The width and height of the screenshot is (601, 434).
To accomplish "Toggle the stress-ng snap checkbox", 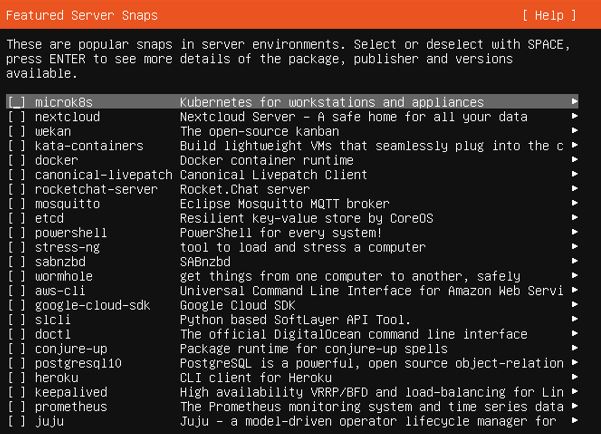I will (x=16, y=248).
